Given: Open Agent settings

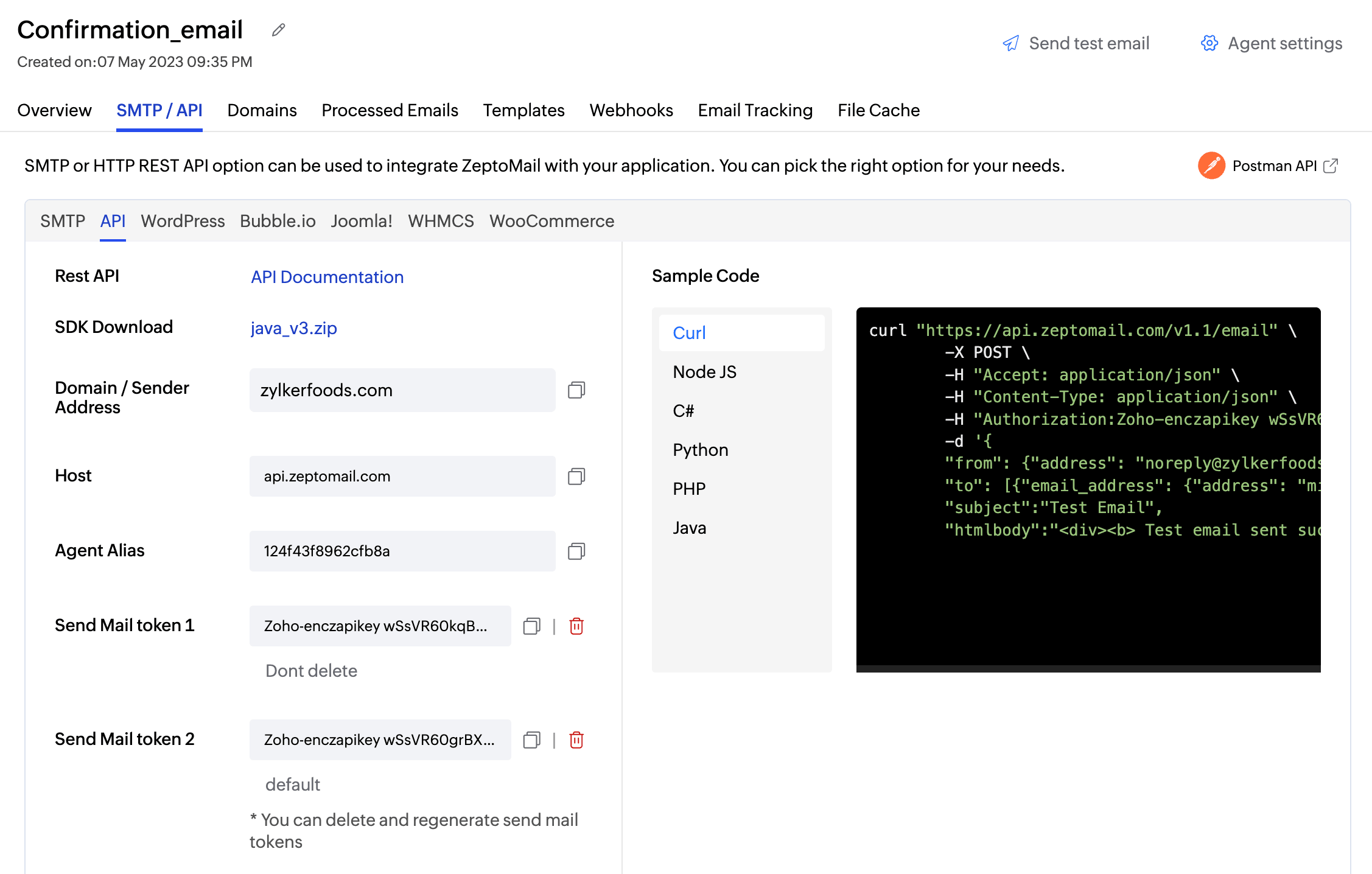Looking at the screenshot, I should [x=1272, y=43].
